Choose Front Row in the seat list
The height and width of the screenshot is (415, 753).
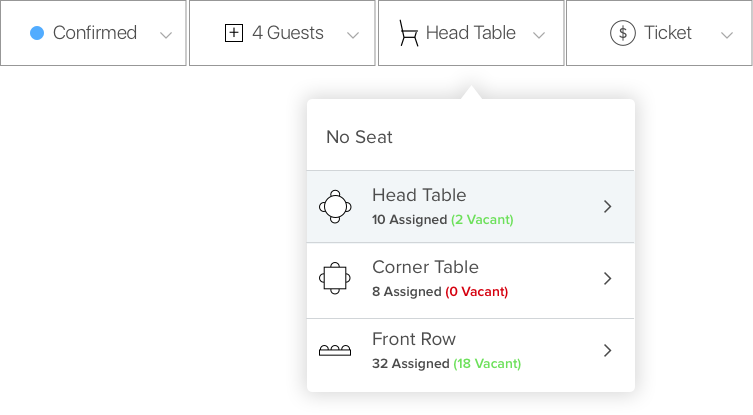(471, 353)
